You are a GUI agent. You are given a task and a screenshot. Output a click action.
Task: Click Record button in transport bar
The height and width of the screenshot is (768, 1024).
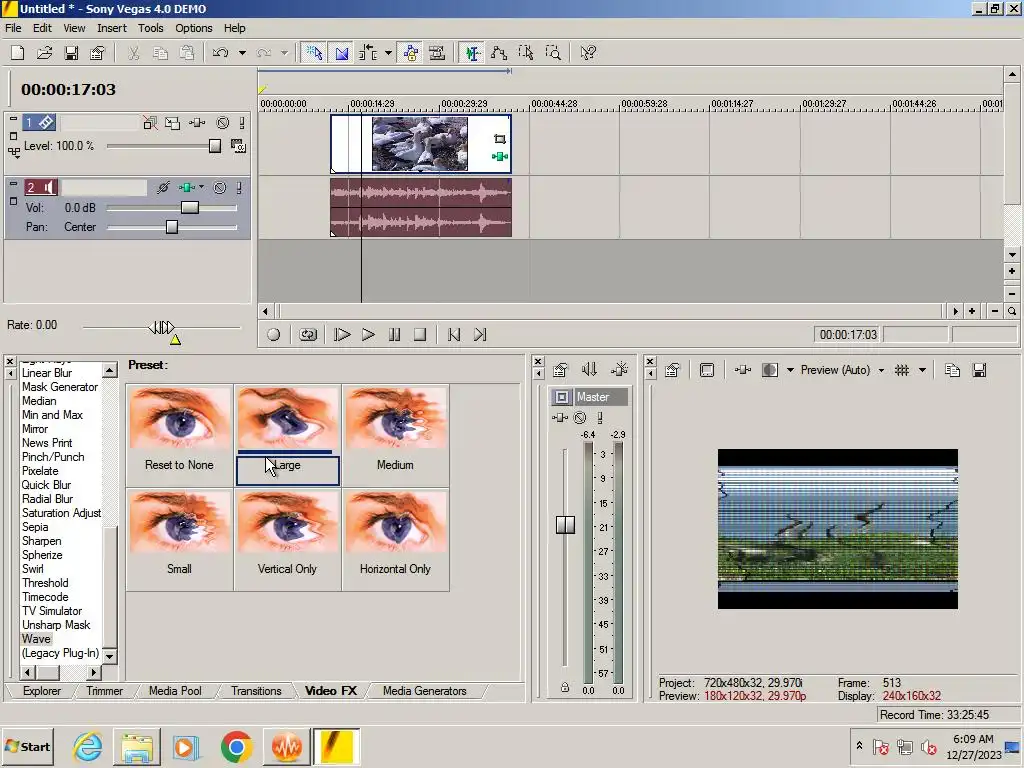[274, 335]
